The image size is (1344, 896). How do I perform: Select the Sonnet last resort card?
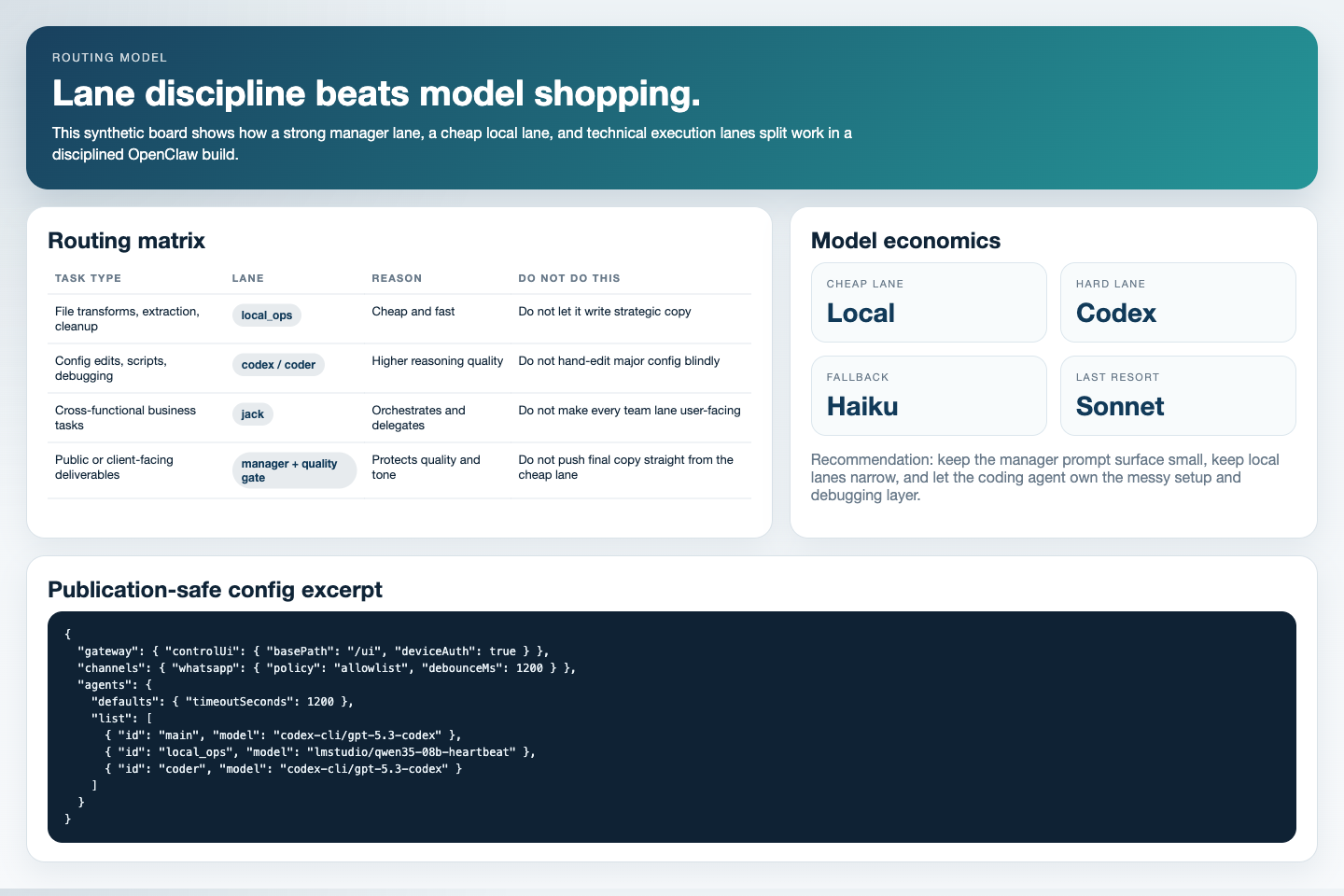coord(1178,396)
